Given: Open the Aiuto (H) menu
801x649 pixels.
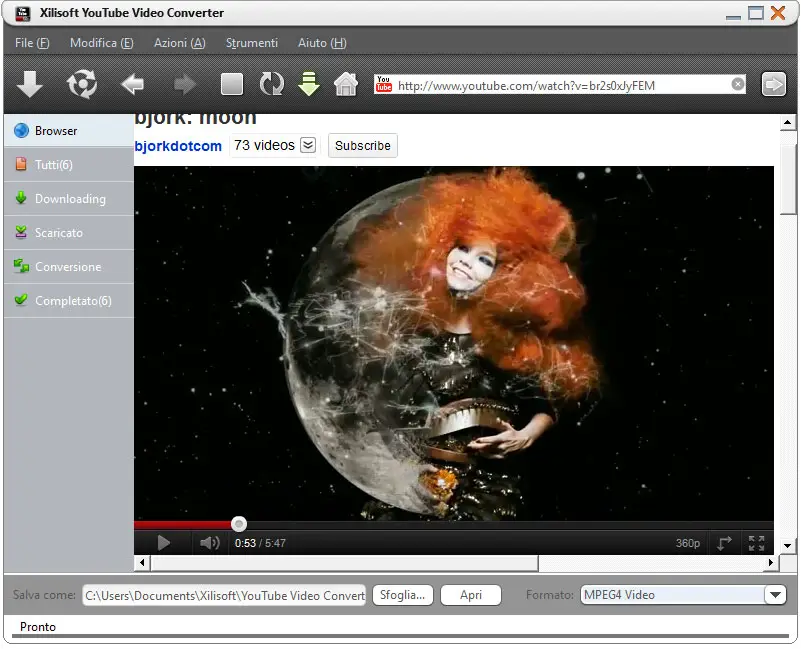Looking at the screenshot, I should tap(322, 43).
